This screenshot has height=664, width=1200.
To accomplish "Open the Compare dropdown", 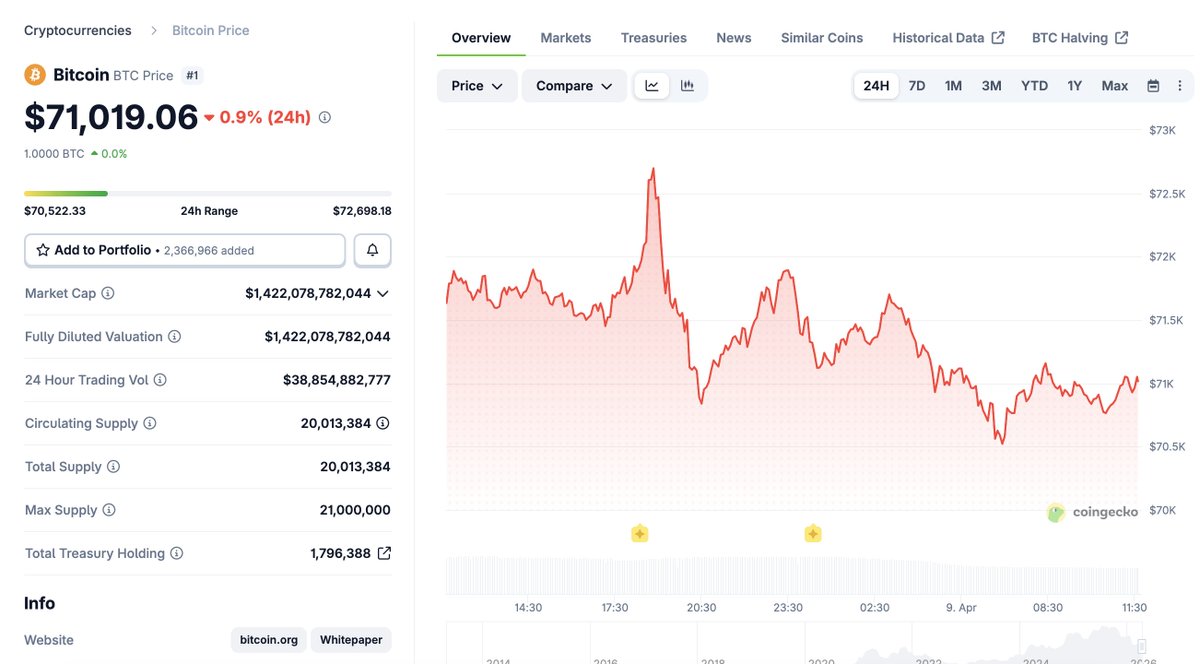I will coord(574,86).
